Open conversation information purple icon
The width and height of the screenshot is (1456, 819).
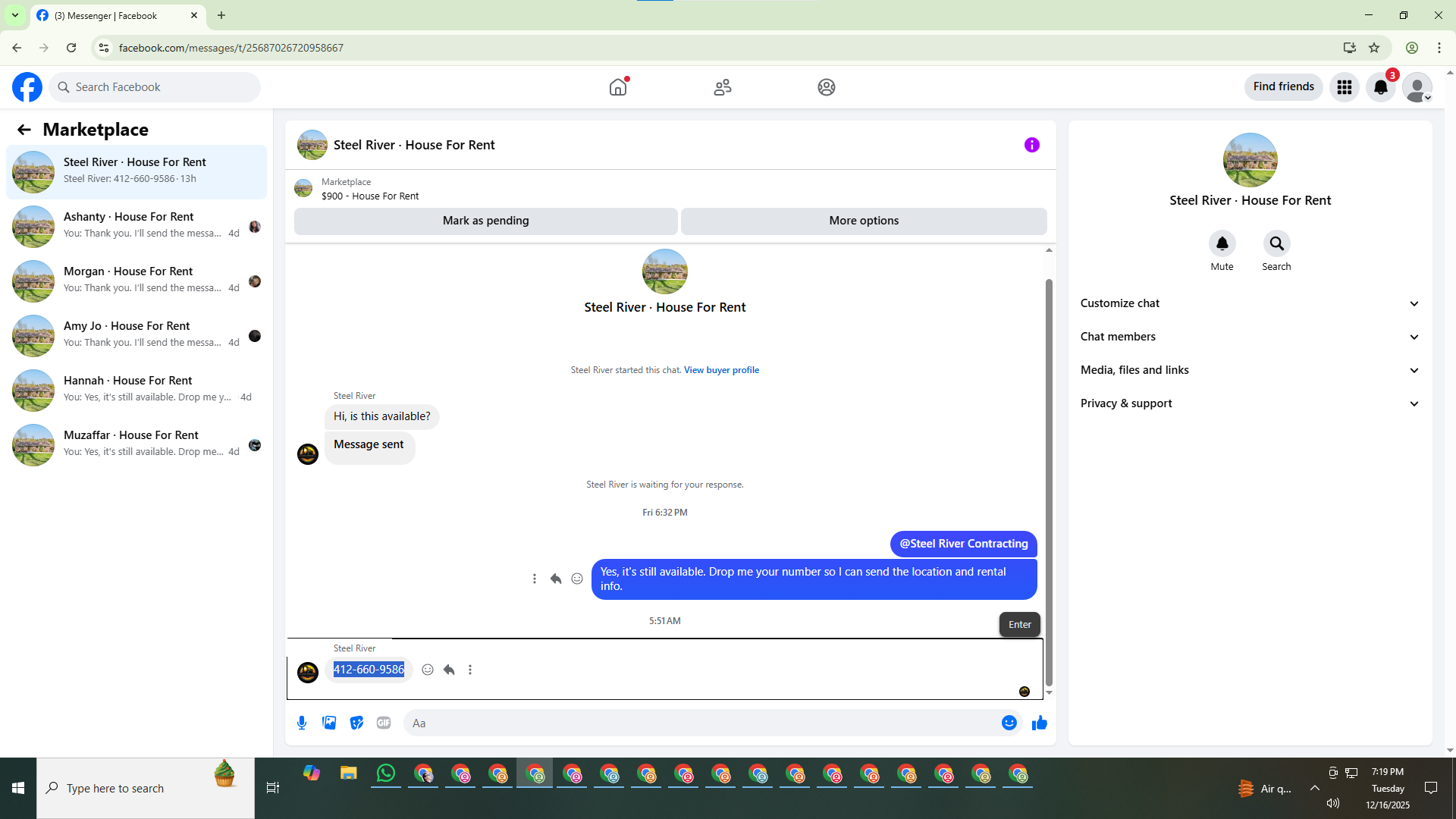tap(1032, 145)
